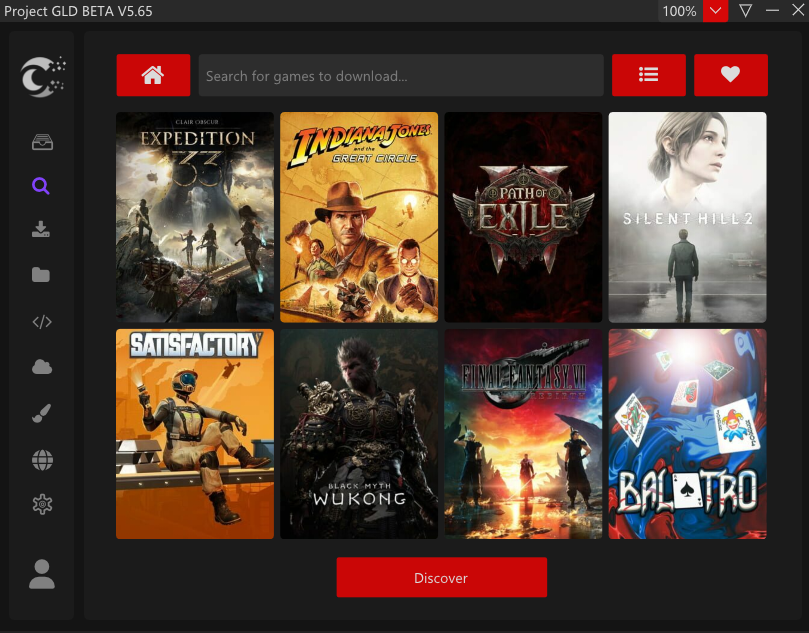Select the Indiana Jones Great Circle cover
This screenshot has width=809, height=633.
pyautogui.click(x=359, y=217)
